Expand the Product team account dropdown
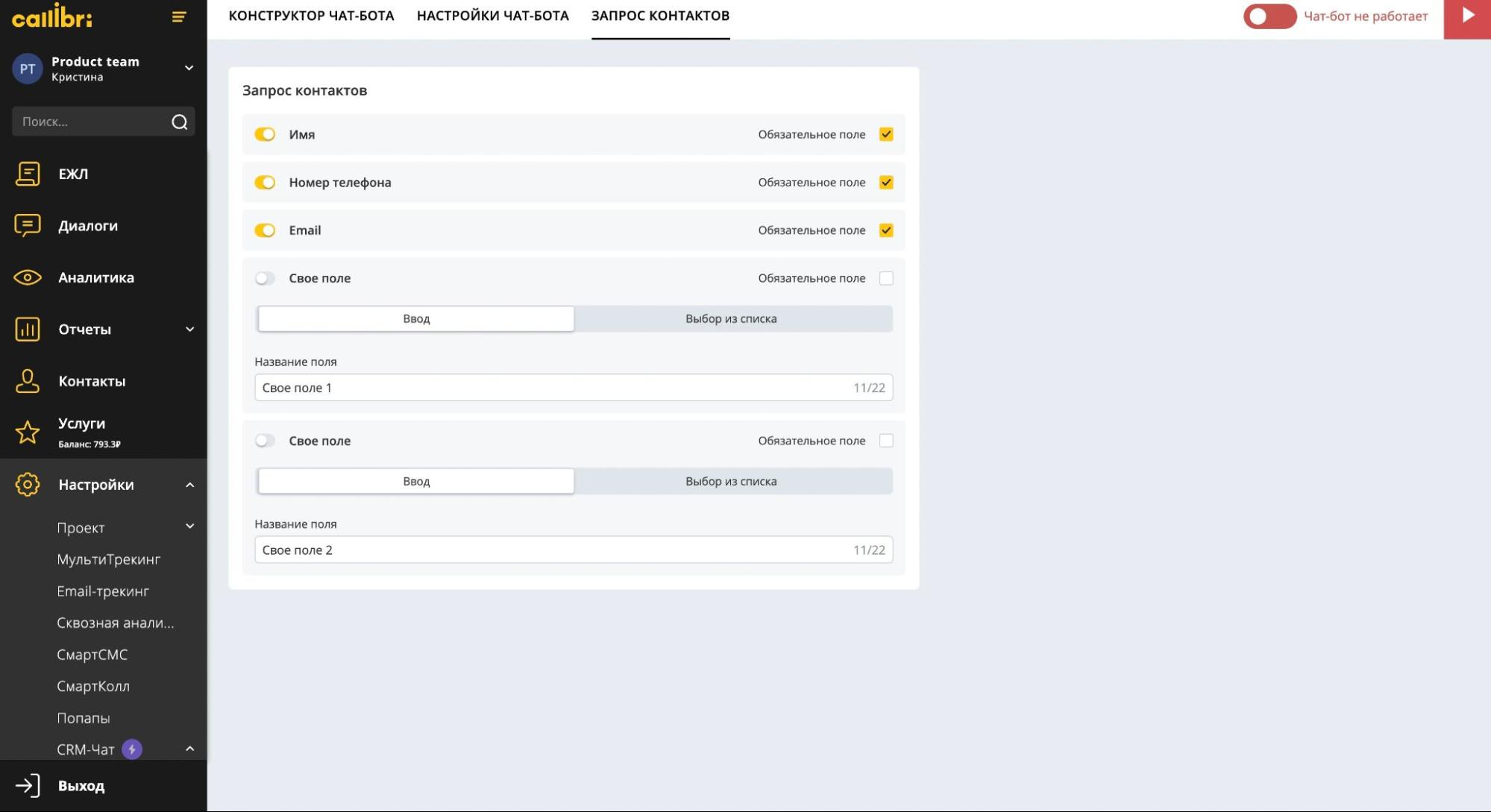Viewport: 1491px width, 812px height. [189, 68]
